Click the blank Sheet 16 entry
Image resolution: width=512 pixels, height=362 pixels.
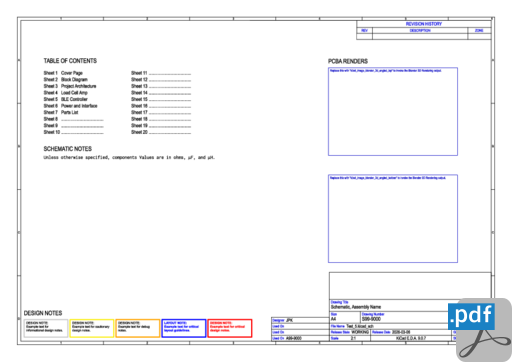(161, 106)
